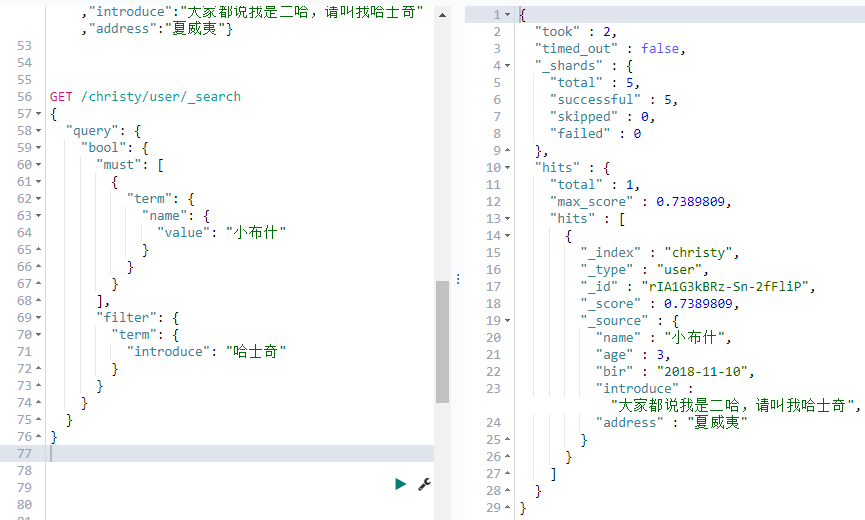Click the panel divider drag handle dots
Image resolution: width=865 pixels, height=520 pixels.
pyautogui.click(x=458, y=279)
